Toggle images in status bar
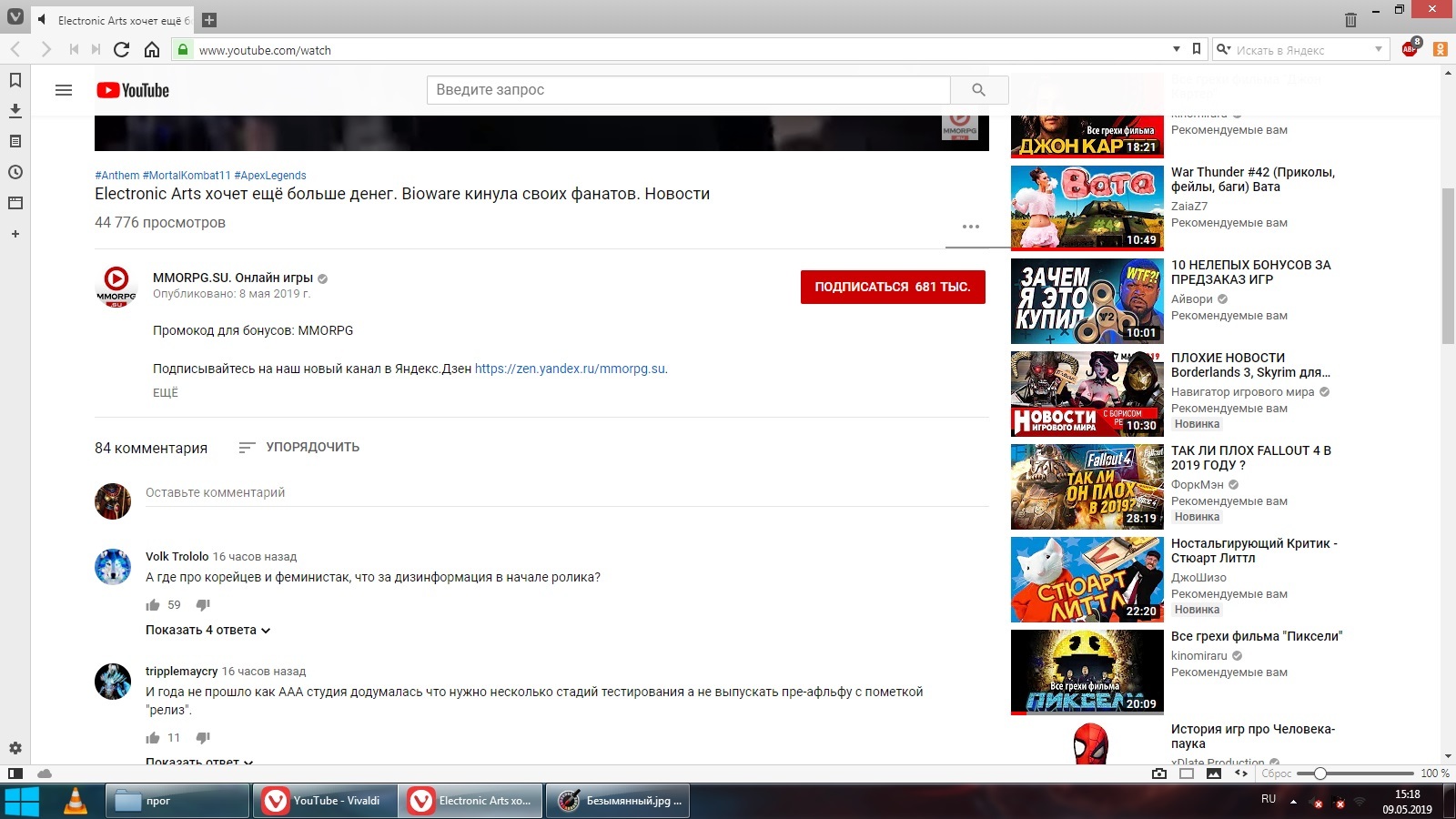Image resolution: width=1456 pixels, height=819 pixels. coord(1214,773)
